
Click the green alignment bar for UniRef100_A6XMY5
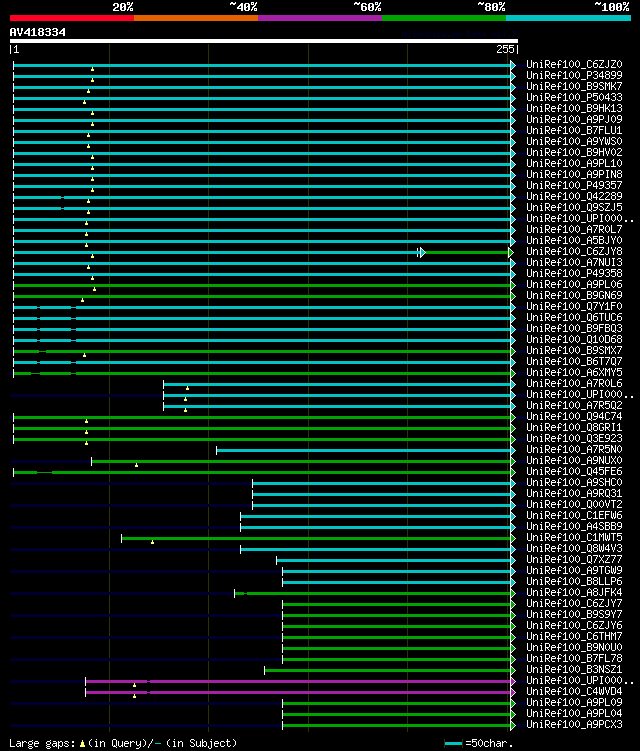(262, 374)
